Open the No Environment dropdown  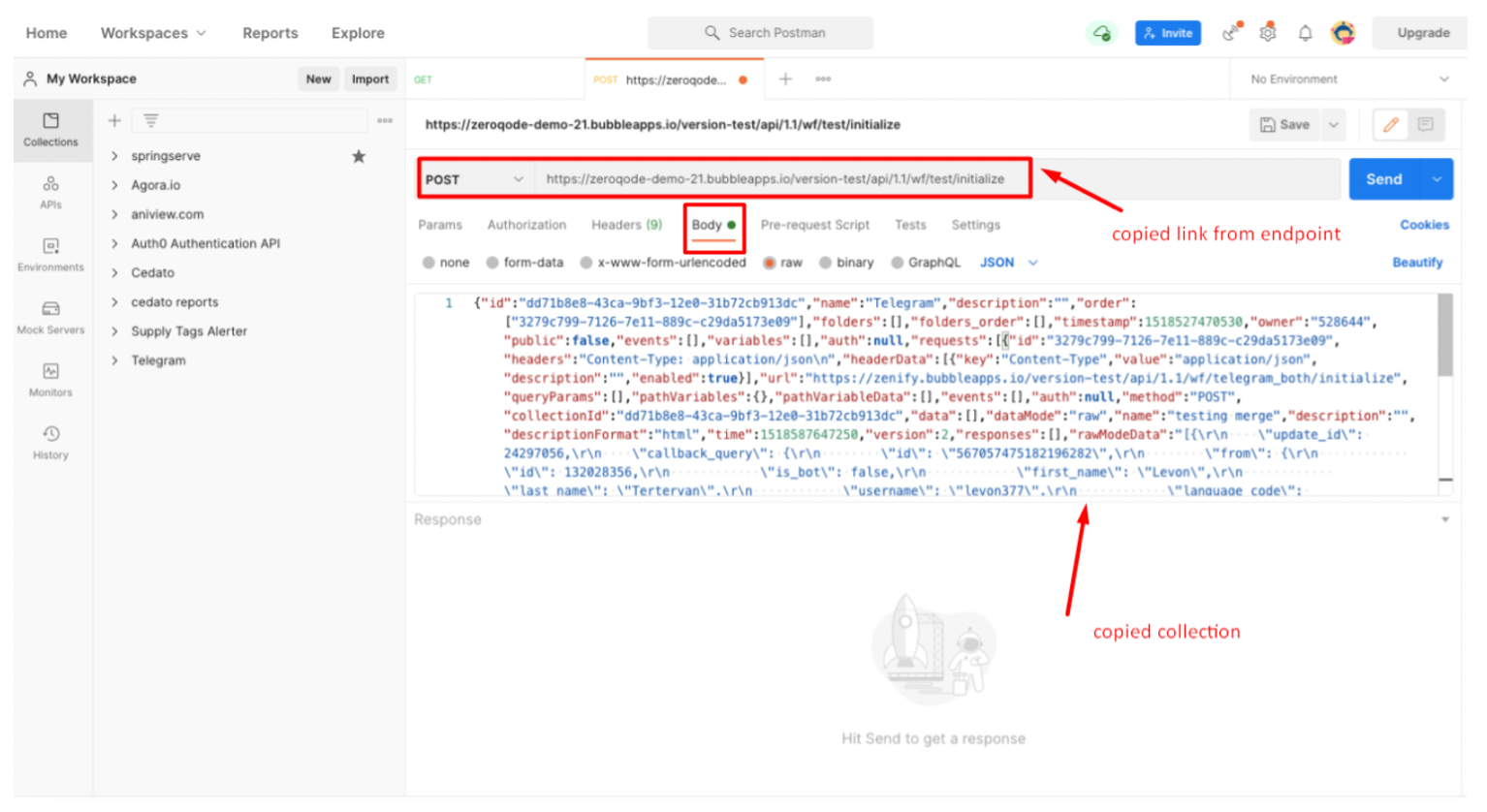tap(1348, 79)
